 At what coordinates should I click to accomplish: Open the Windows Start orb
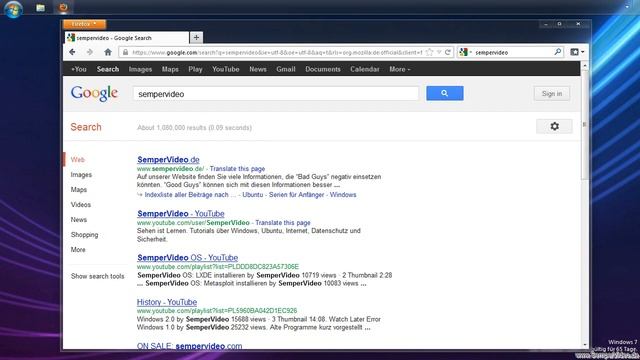coord(13,9)
